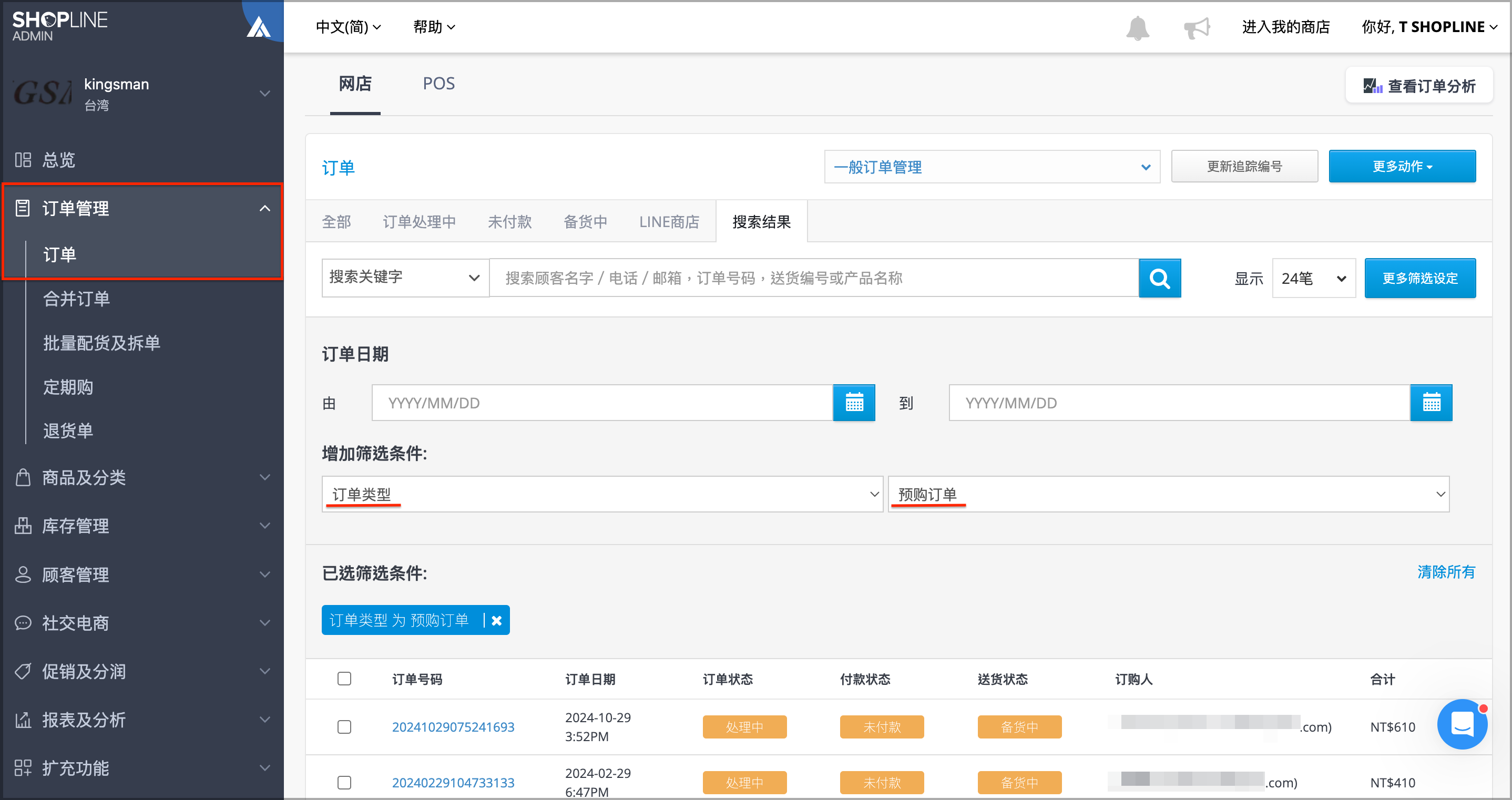The height and width of the screenshot is (800, 1512).
Task: Open the notifications bell icon
Action: tap(1137, 27)
